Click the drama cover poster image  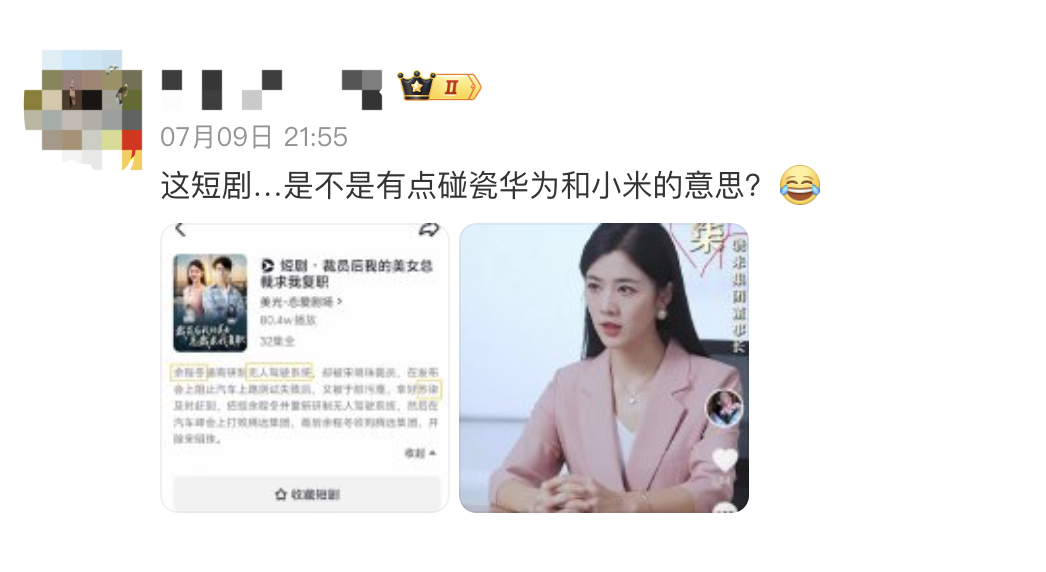pos(210,302)
